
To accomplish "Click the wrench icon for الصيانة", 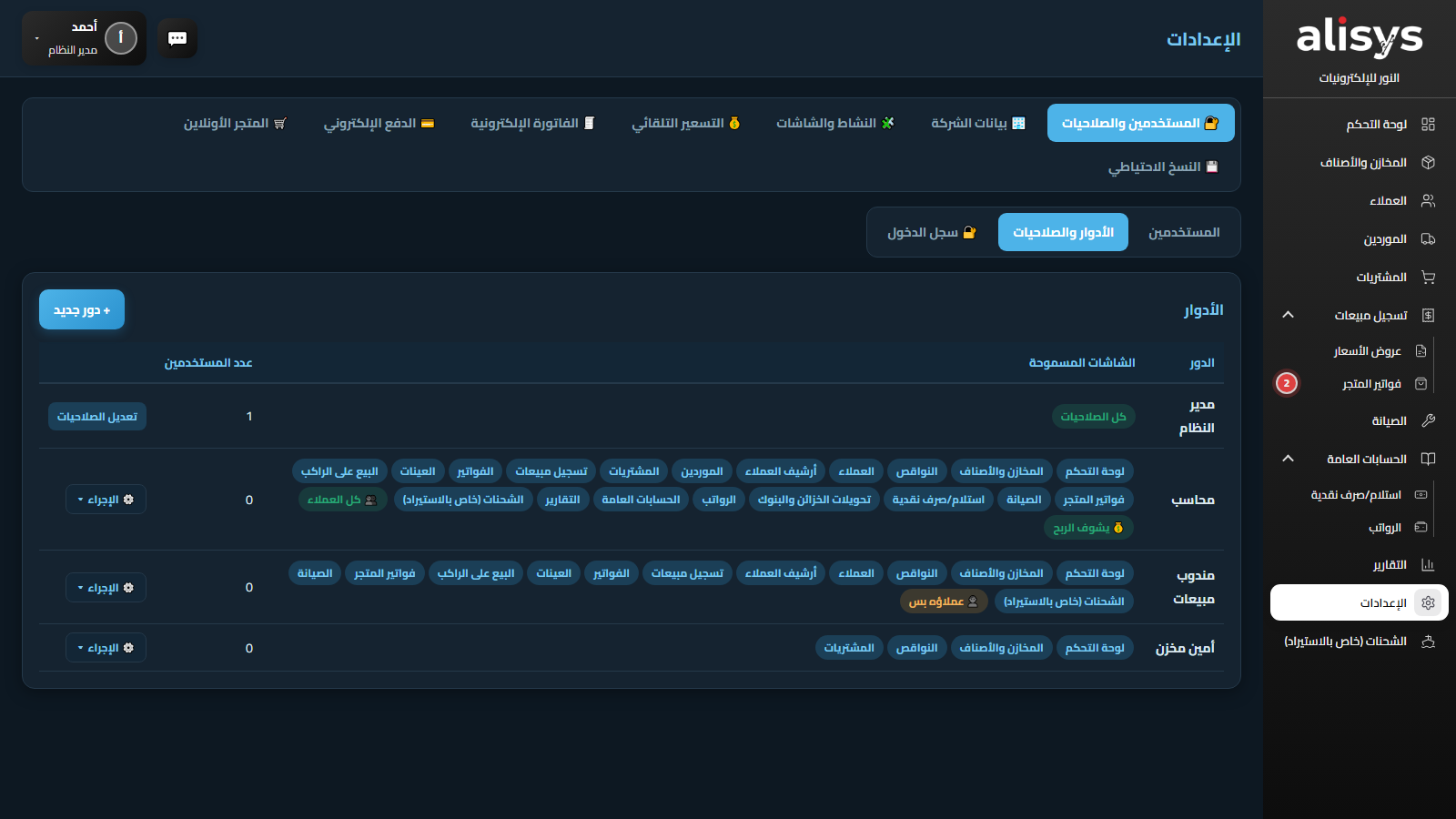I will 1428,420.
